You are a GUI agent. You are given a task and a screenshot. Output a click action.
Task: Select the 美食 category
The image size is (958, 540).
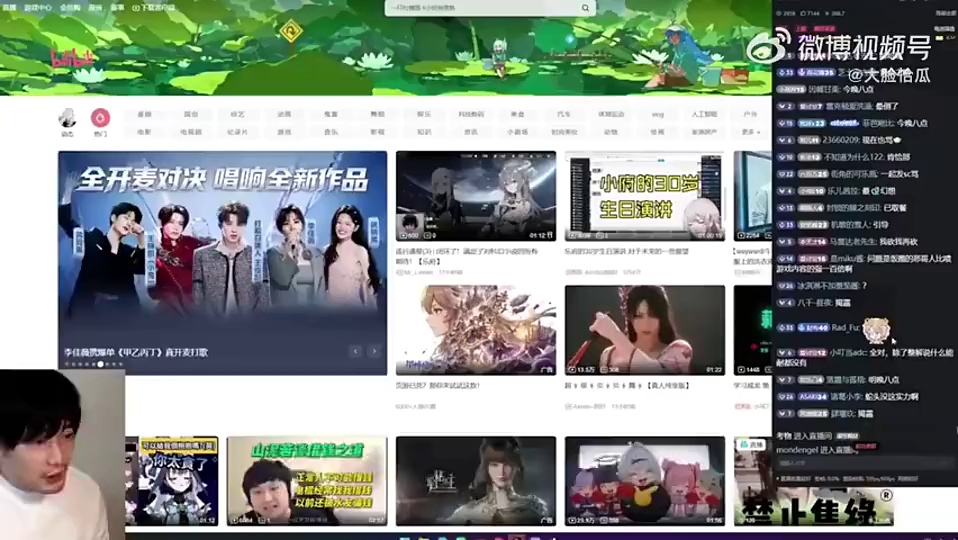pyautogui.click(x=517, y=114)
